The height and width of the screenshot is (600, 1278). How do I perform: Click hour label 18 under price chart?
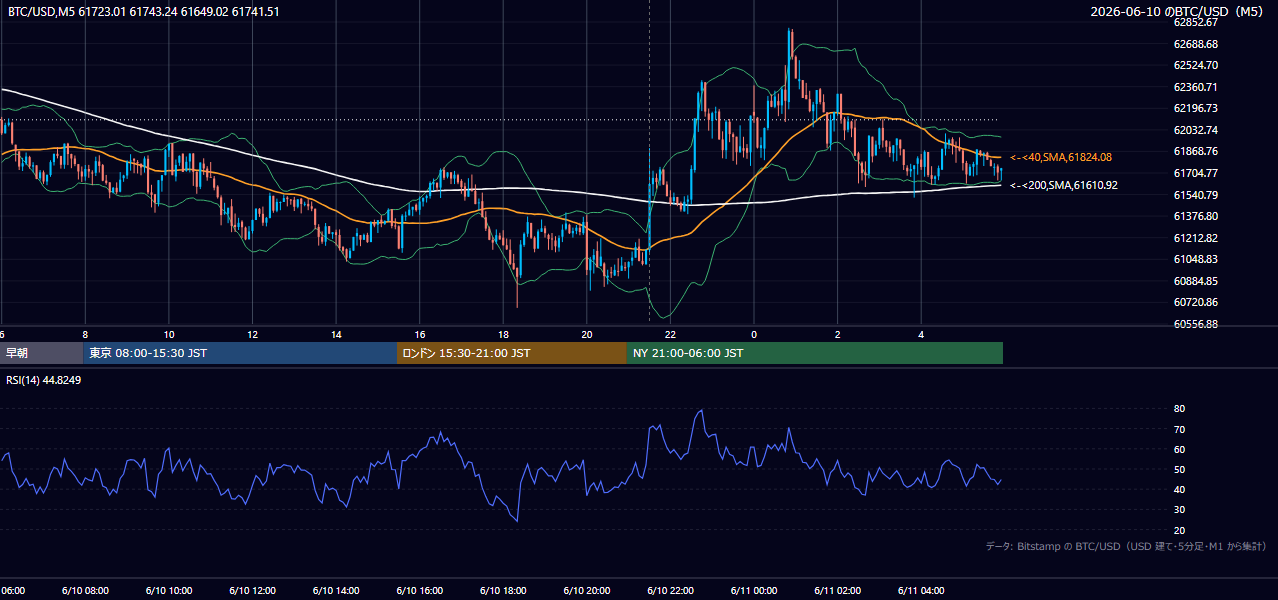click(504, 334)
